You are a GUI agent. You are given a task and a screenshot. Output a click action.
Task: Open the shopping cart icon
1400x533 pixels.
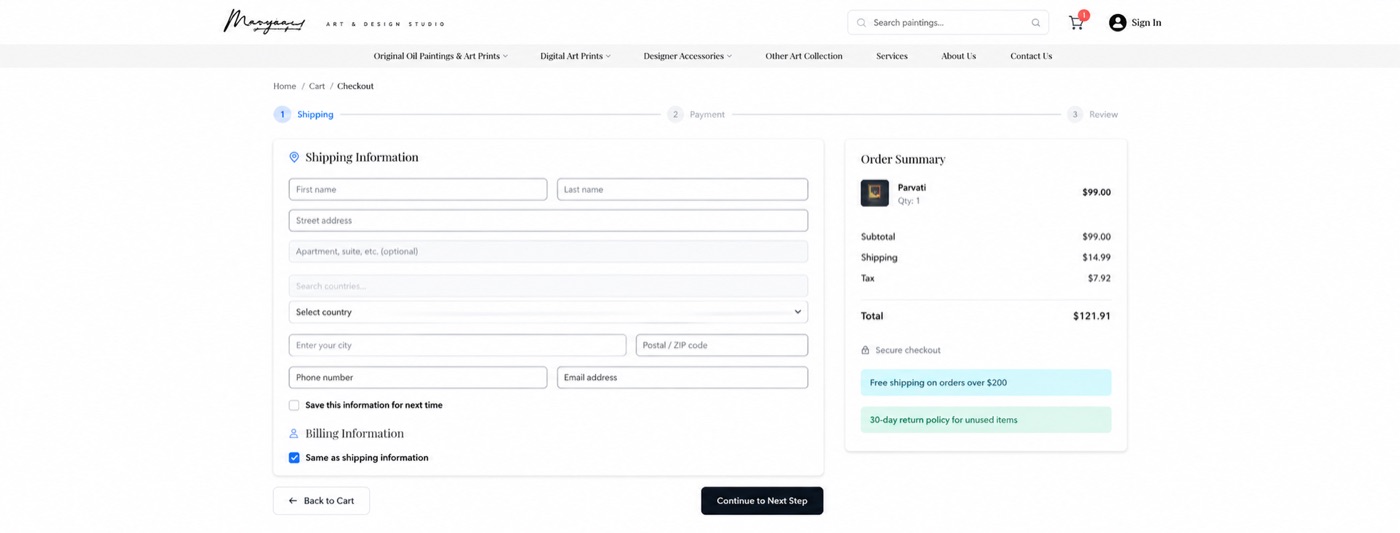[x=1076, y=22]
